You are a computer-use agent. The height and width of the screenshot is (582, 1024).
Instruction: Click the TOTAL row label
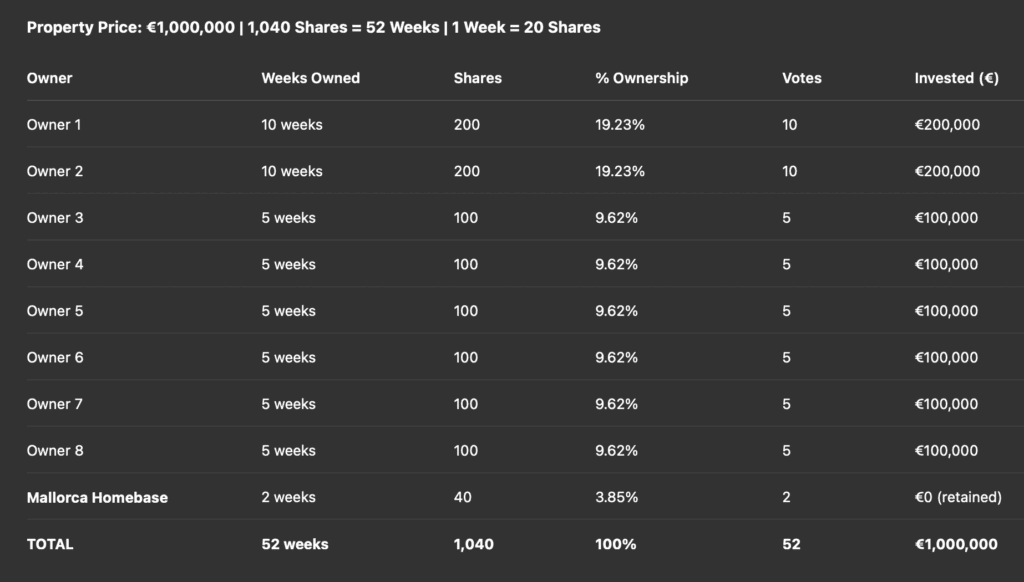tap(50, 544)
